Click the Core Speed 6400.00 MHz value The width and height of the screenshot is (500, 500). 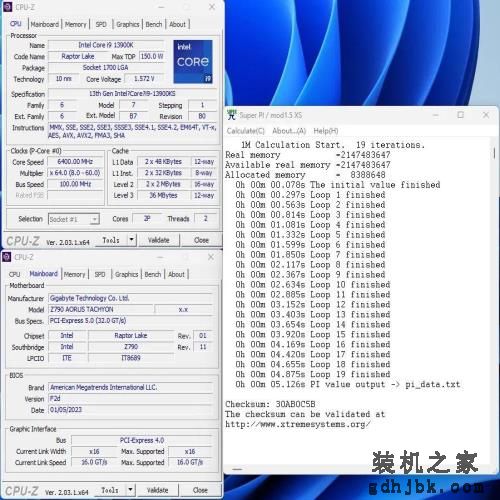click(75, 162)
